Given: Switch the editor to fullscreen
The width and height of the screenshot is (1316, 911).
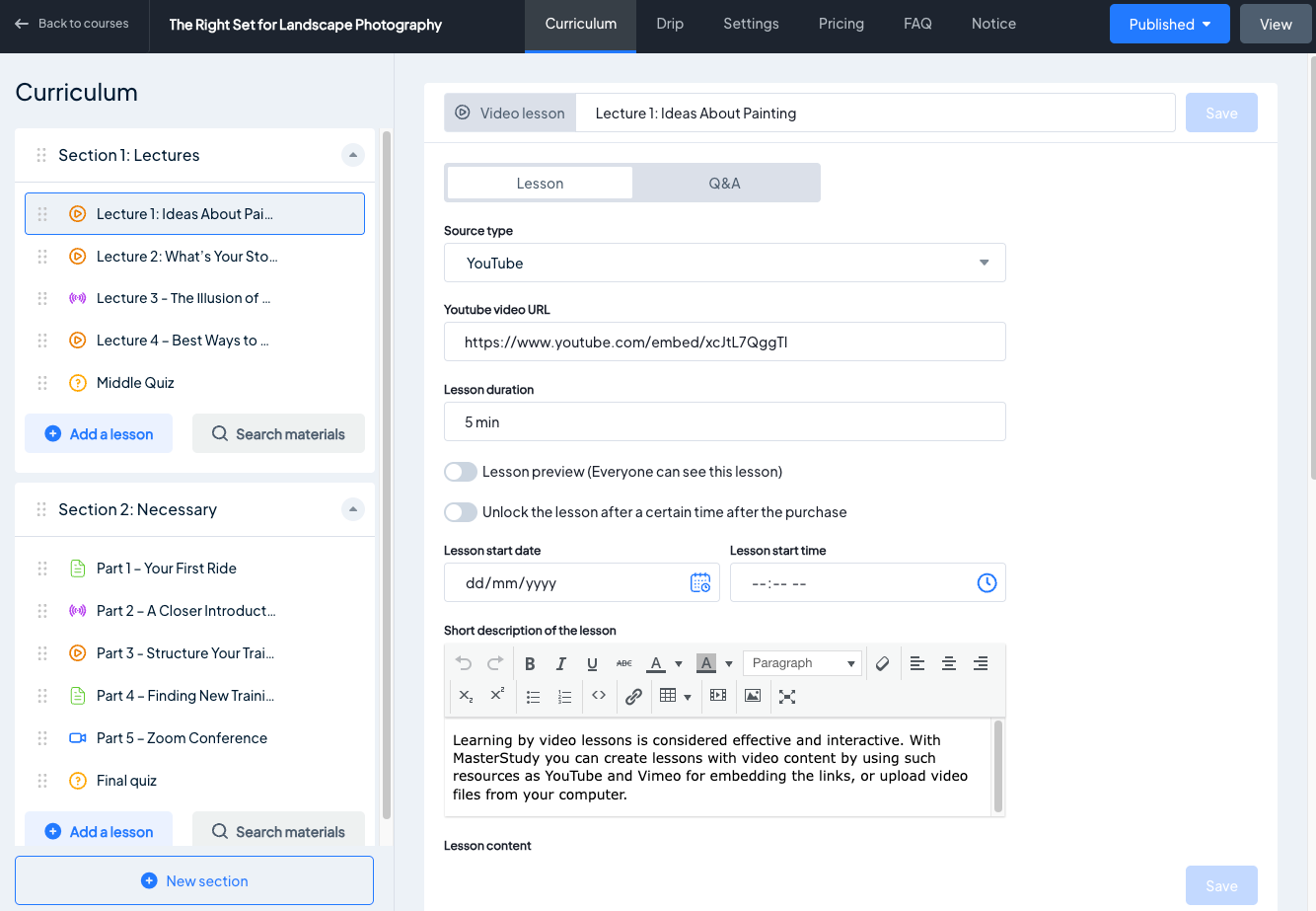Looking at the screenshot, I should coord(787,696).
